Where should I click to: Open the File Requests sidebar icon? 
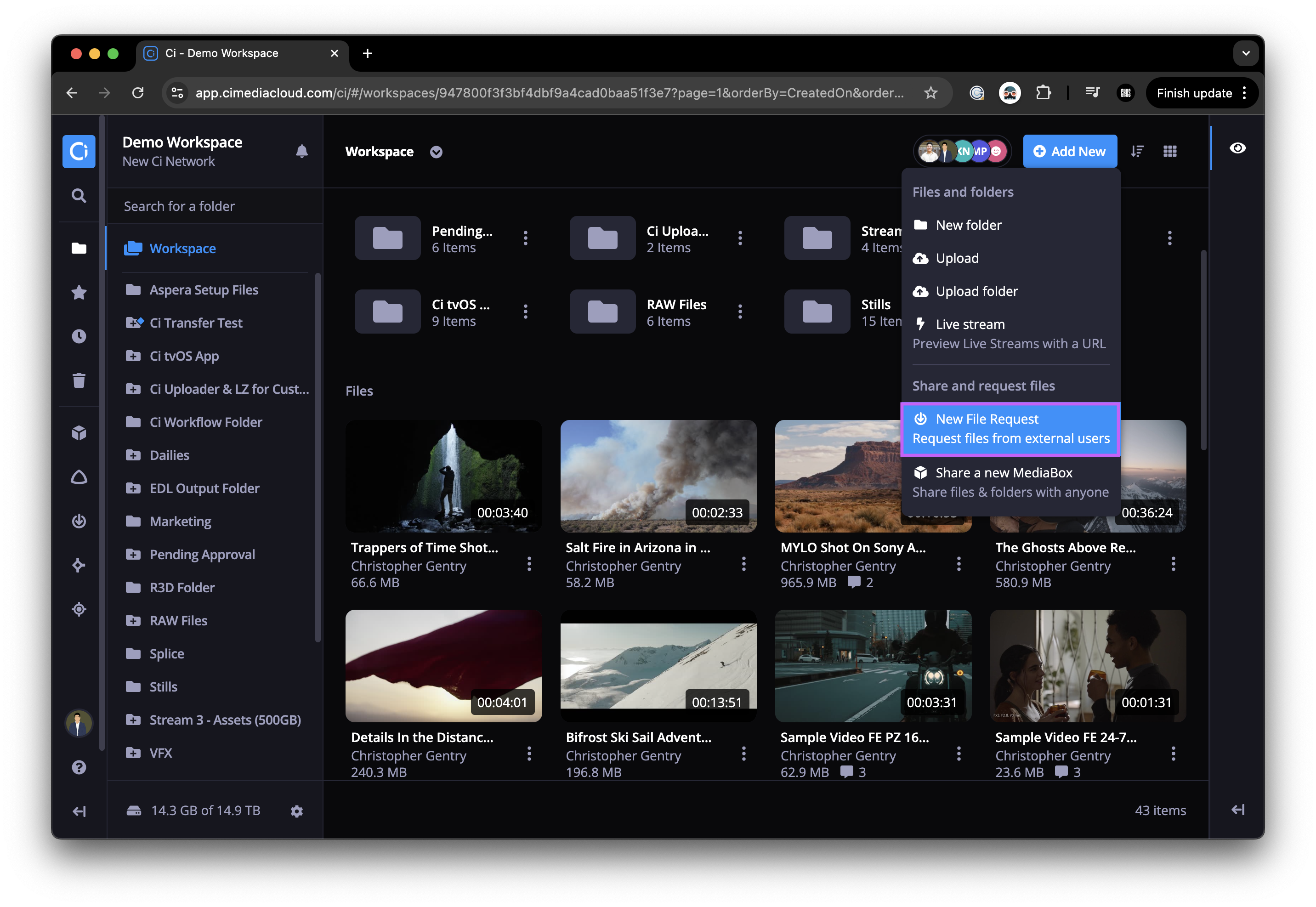point(79,521)
